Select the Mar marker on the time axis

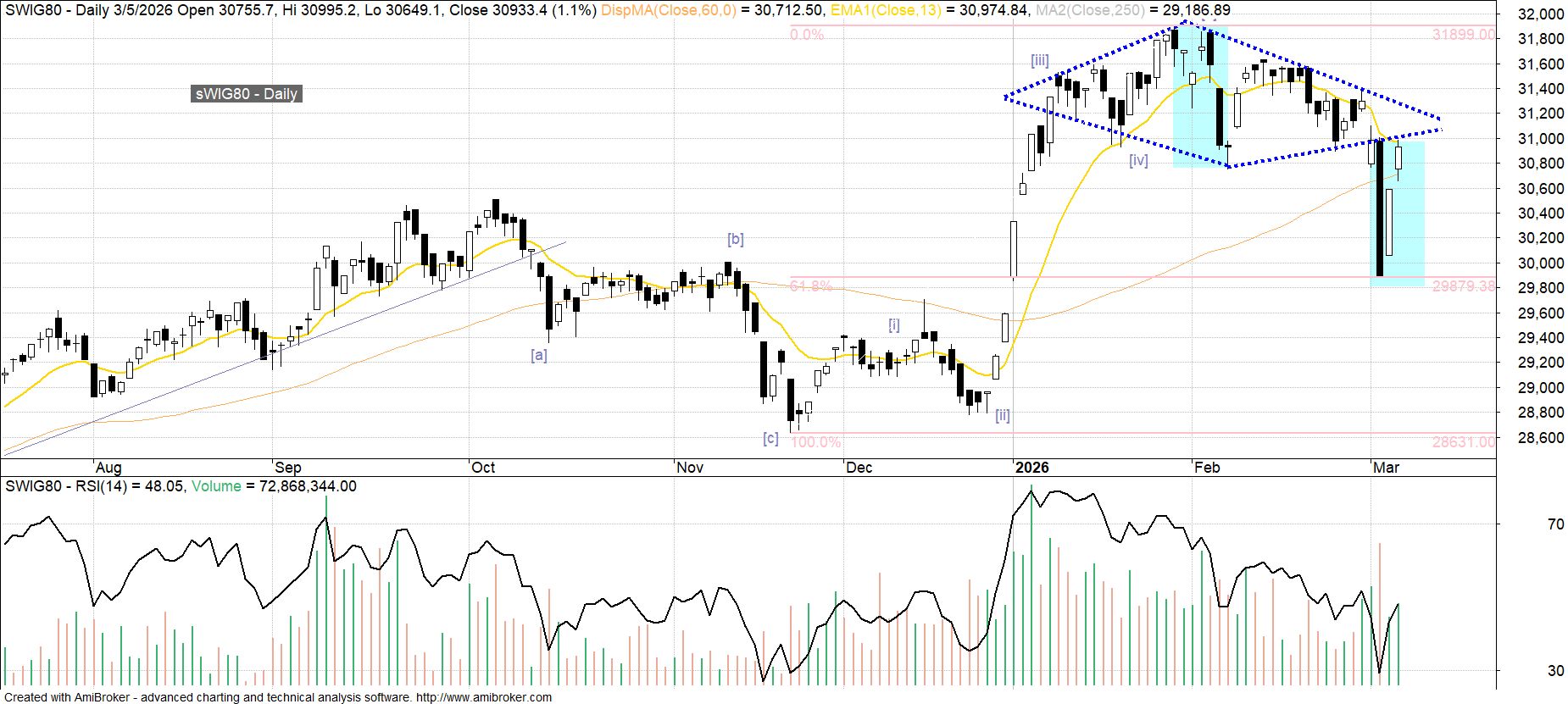1386,468
